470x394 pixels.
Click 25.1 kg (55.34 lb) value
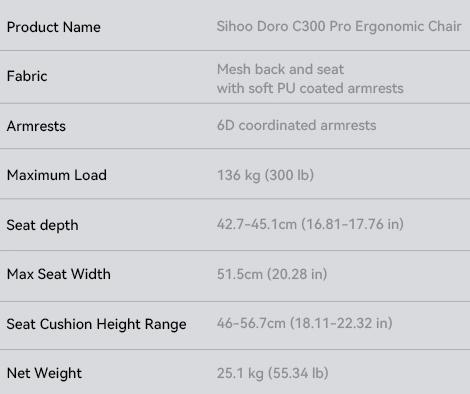[x=273, y=373]
